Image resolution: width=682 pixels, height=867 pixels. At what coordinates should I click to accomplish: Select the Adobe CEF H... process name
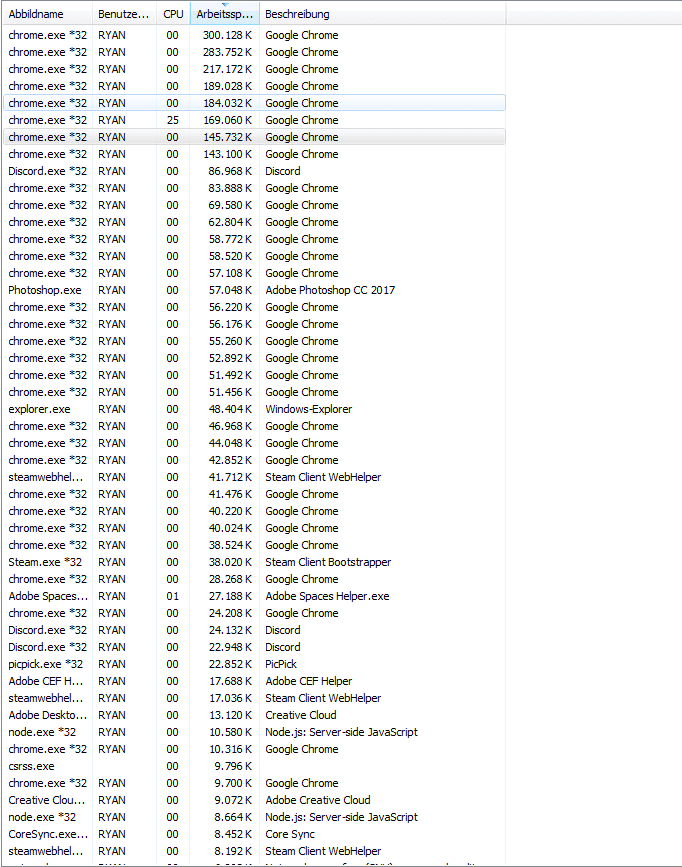(x=45, y=681)
